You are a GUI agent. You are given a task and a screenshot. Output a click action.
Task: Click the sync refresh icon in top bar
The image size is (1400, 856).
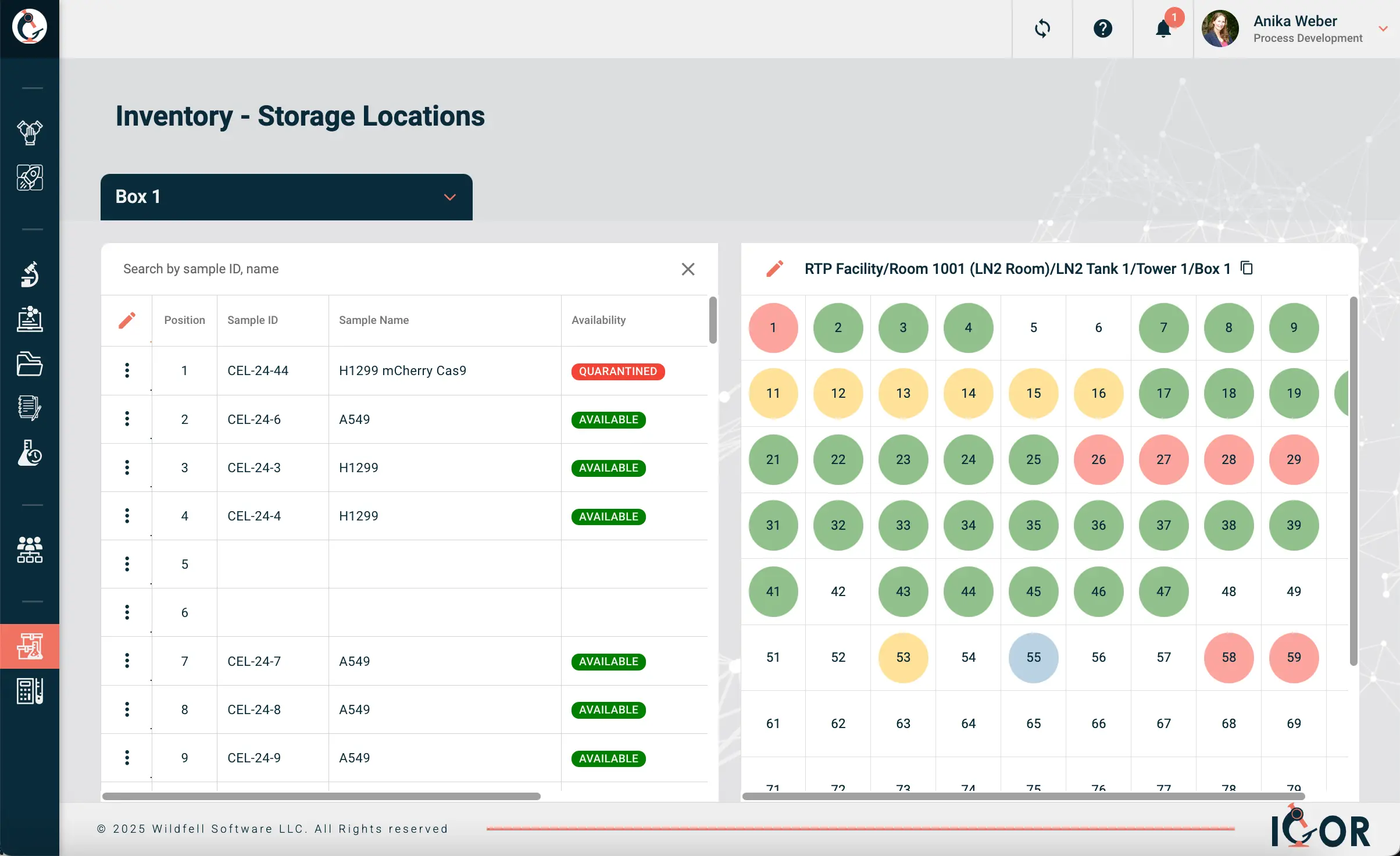point(1042,28)
